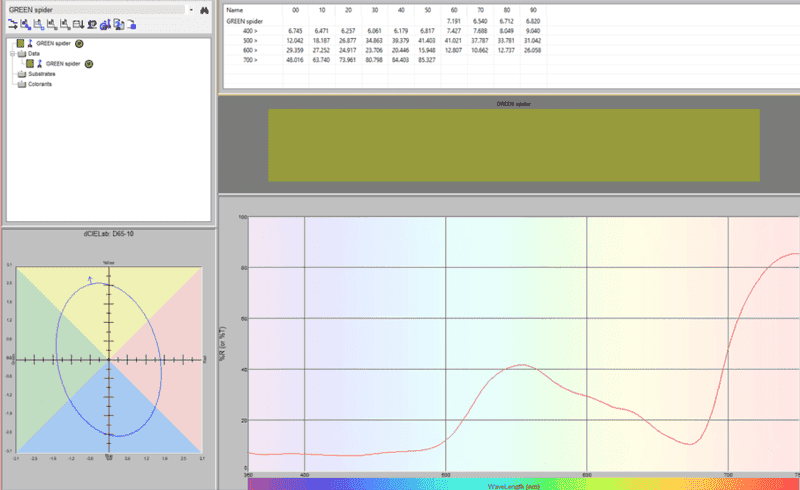
Task: Click the table cell 7.191
Action: coord(454,21)
